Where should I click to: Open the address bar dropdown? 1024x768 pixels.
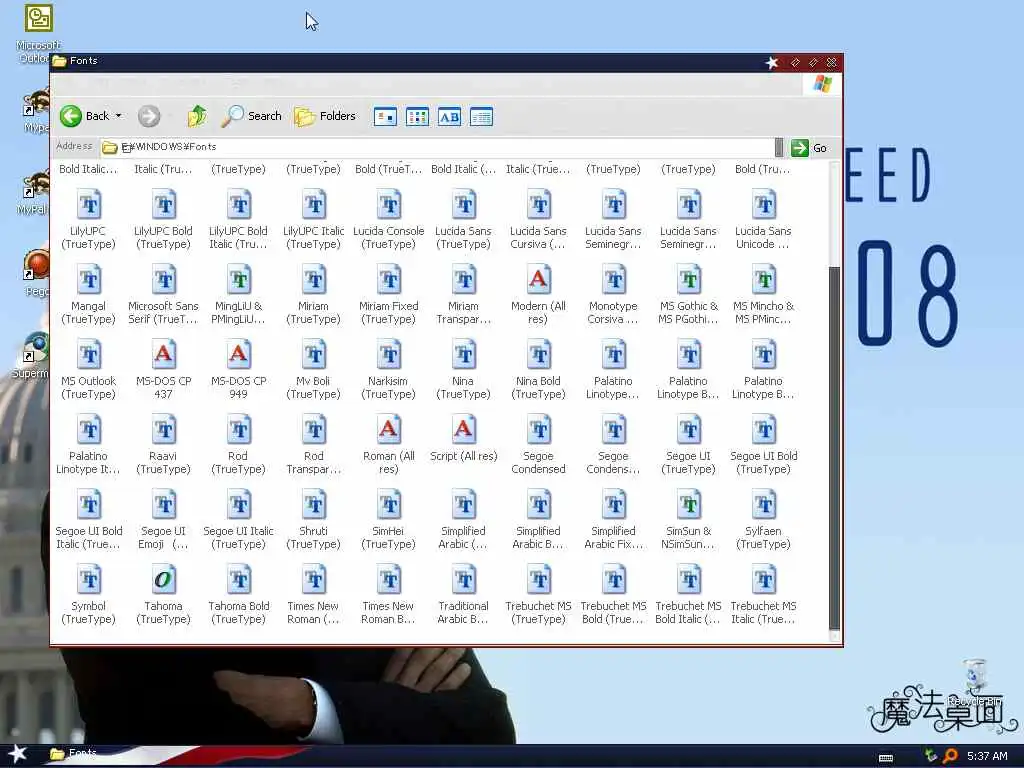click(778, 148)
